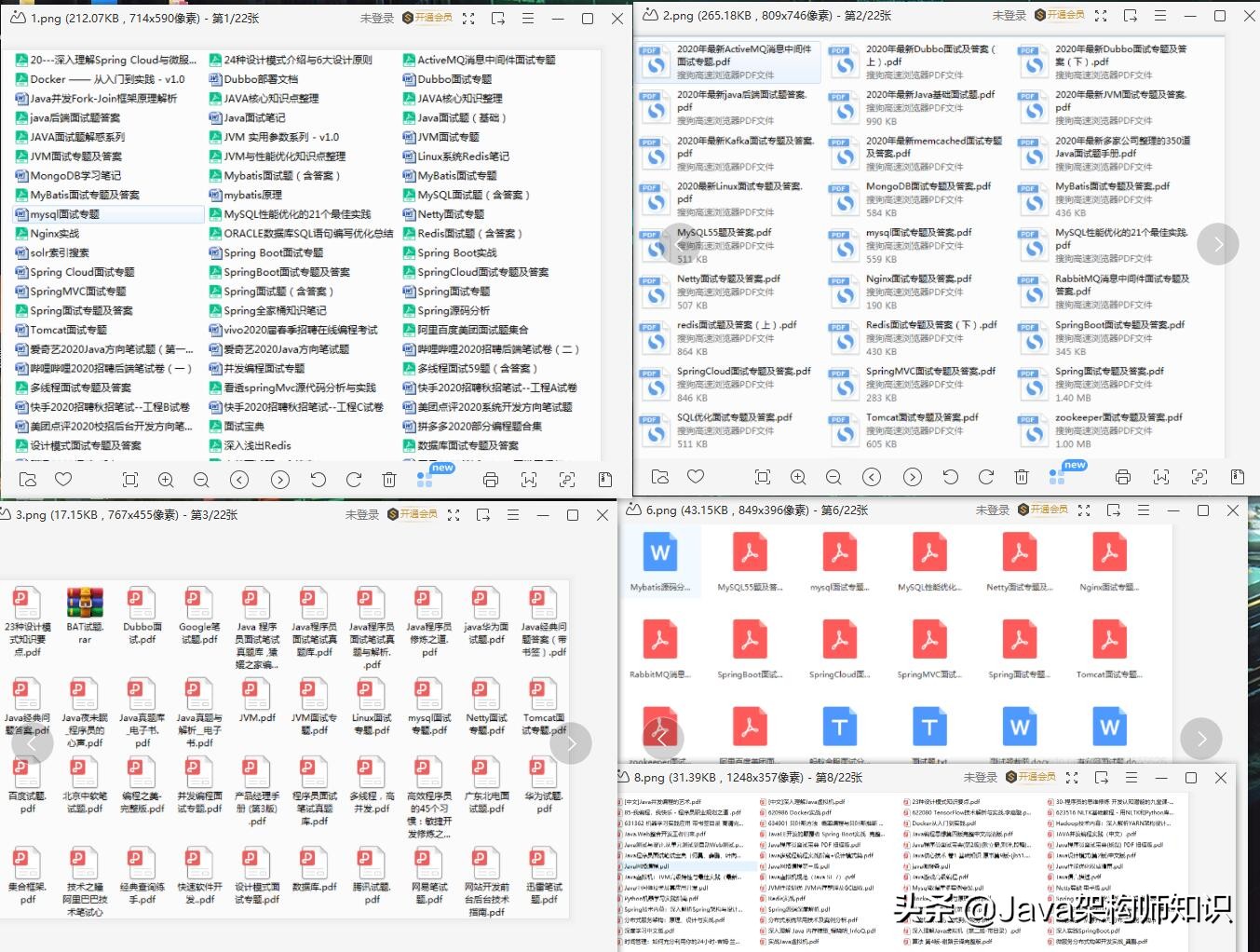The image size is (1260, 952).
Task: Open hamburger menu in 6.png title bar
Action: [x=1144, y=510]
